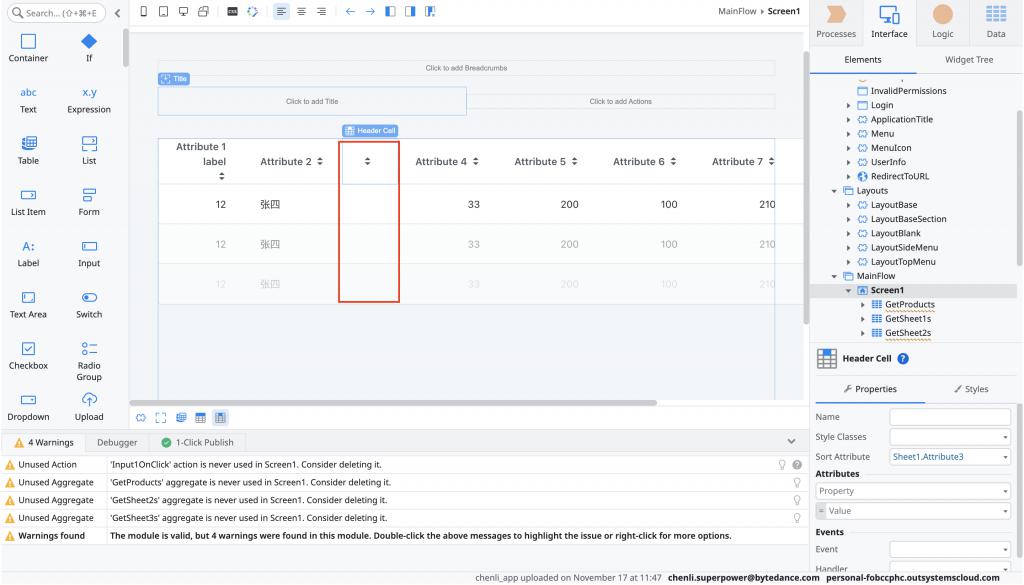Select the Switch widget in the toolbox
Viewport: 1024px width, 585px height.
click(89, 304)
